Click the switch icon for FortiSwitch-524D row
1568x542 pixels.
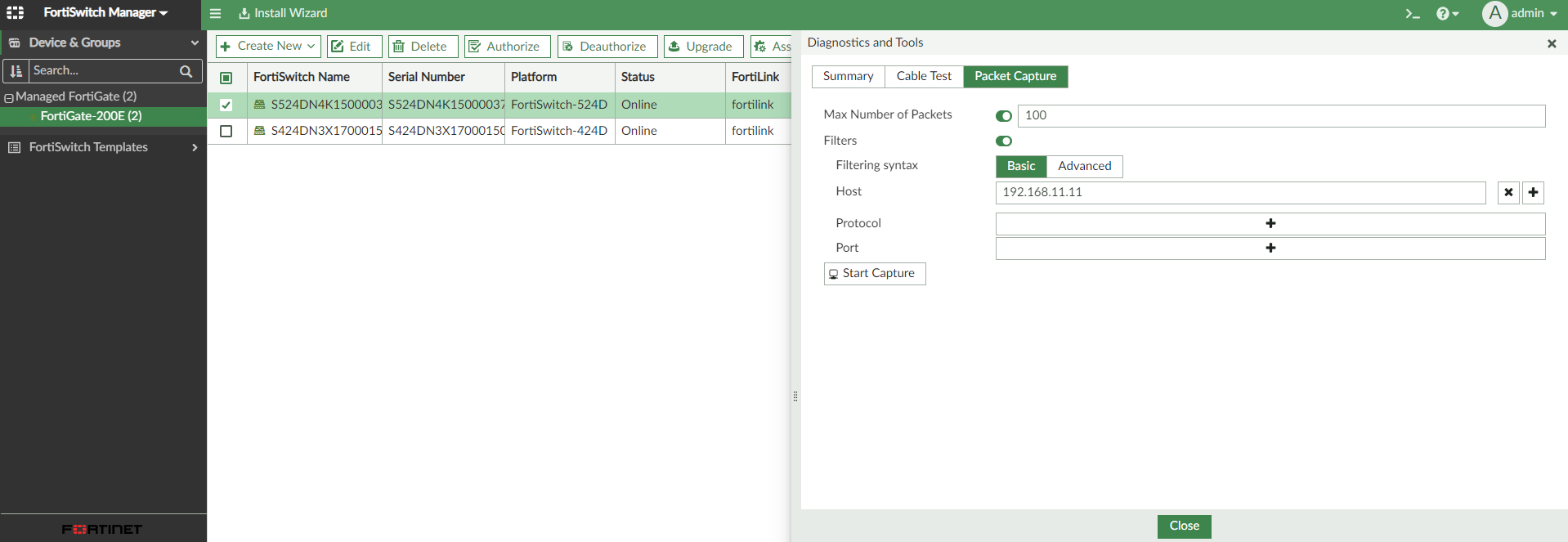260,105
